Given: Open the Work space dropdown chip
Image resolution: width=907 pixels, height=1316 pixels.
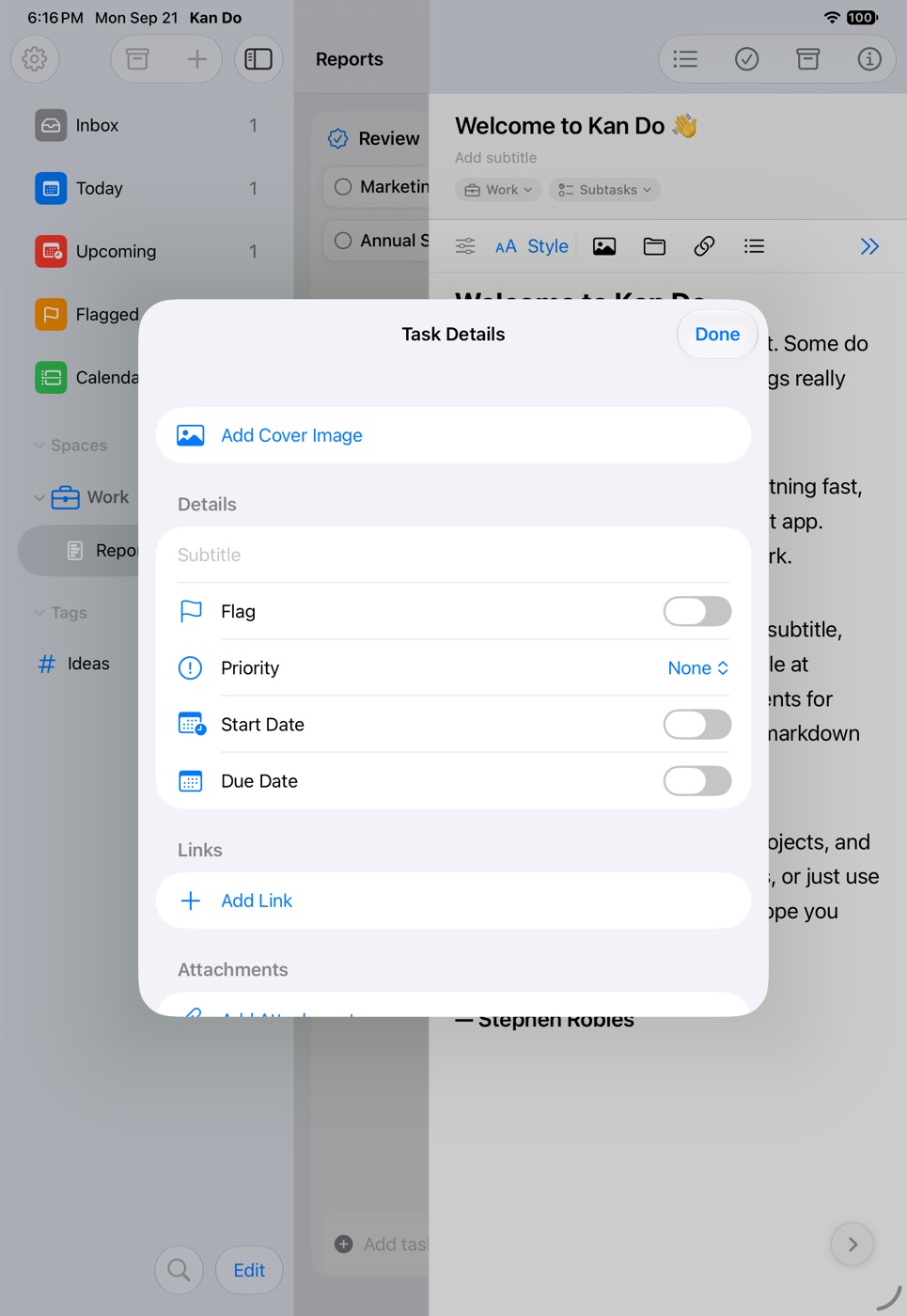Looking at the screenshot, I should (x=498, y=190).
